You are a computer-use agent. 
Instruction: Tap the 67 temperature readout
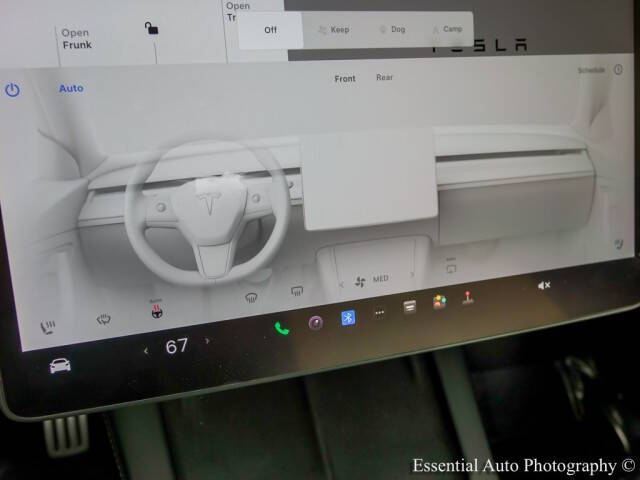[177, 346]
